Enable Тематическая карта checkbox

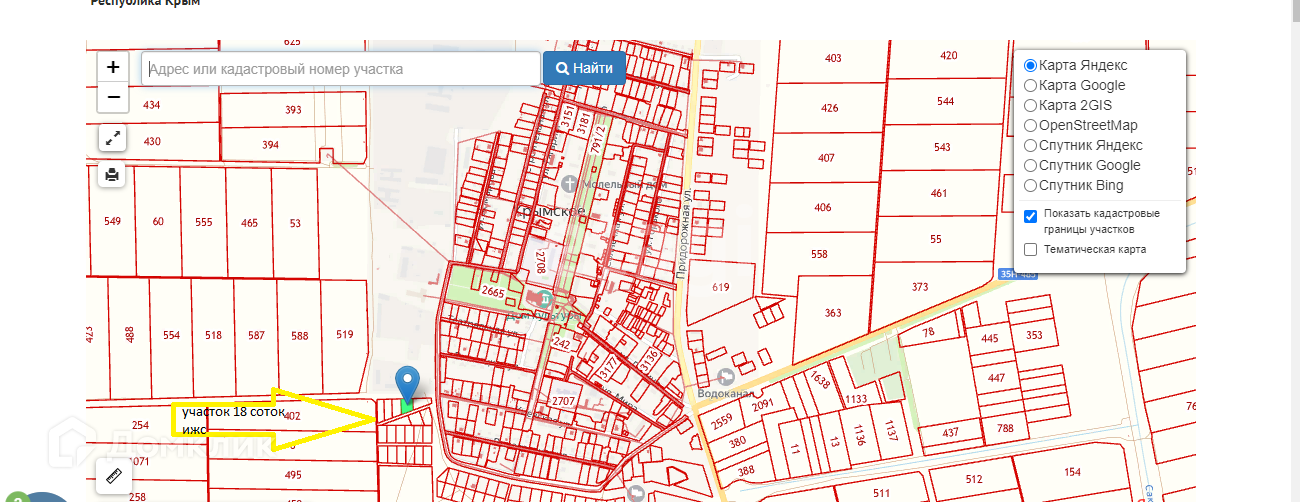tap(1030, 250)
